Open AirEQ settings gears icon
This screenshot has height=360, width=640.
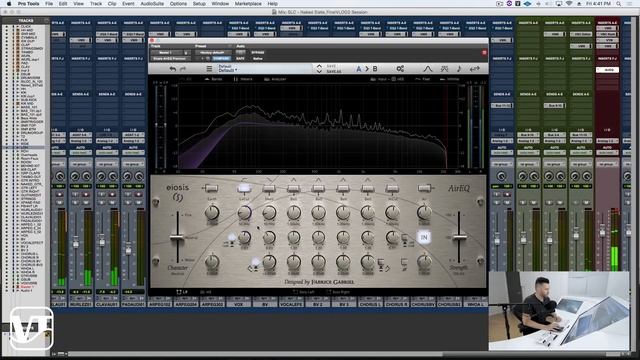pos(400,69)
